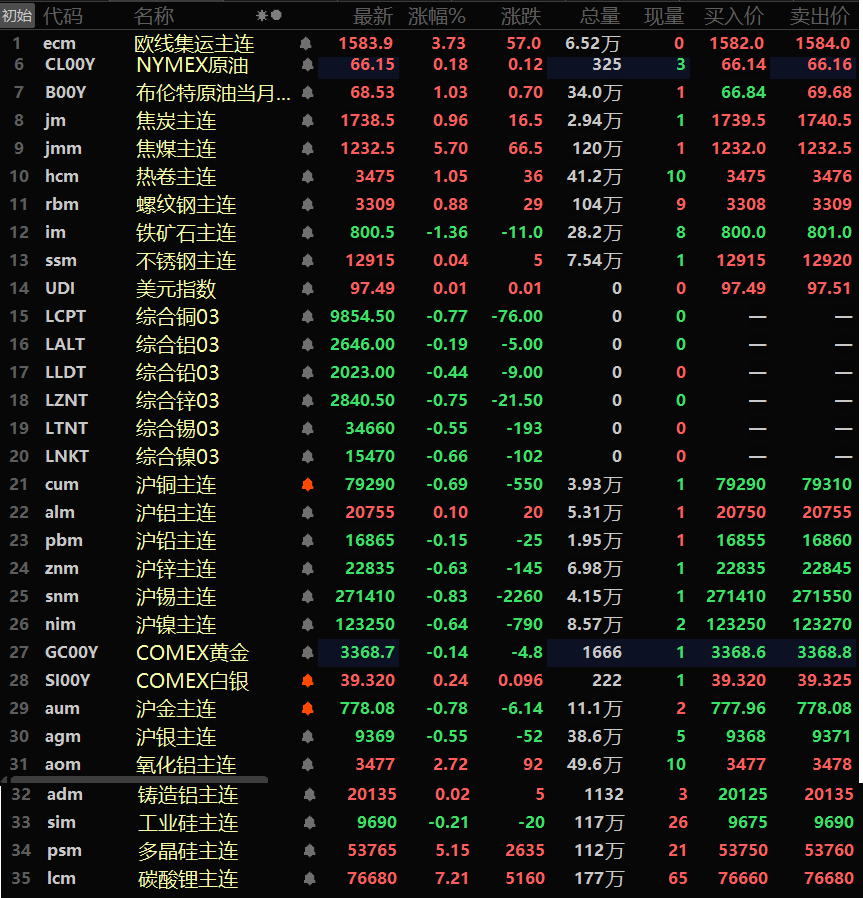Click the bell icon for 碳酸锂主连

pos(309,879)
